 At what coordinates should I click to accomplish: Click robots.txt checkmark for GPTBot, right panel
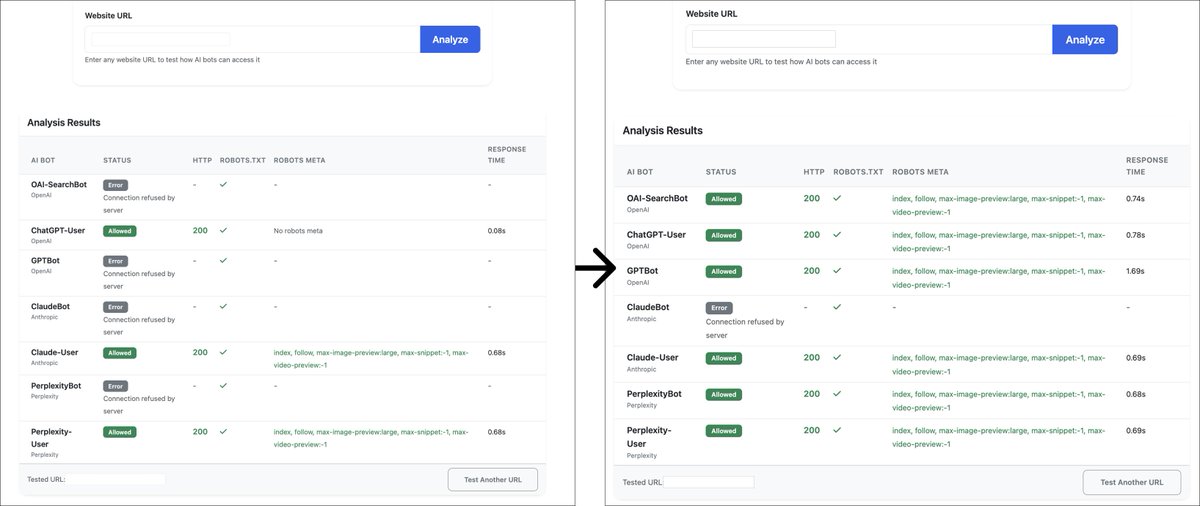click(x=837, y=271)
